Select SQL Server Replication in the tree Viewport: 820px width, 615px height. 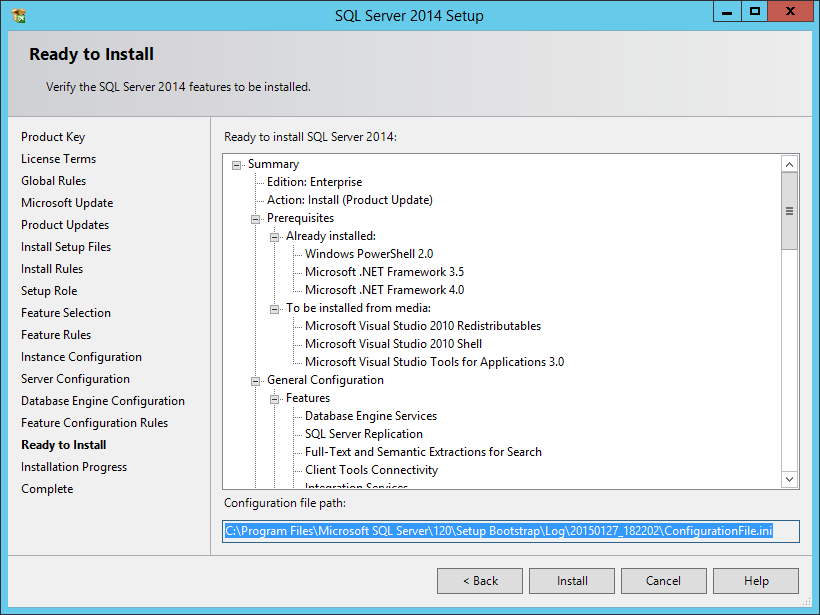tap(363, 433)
